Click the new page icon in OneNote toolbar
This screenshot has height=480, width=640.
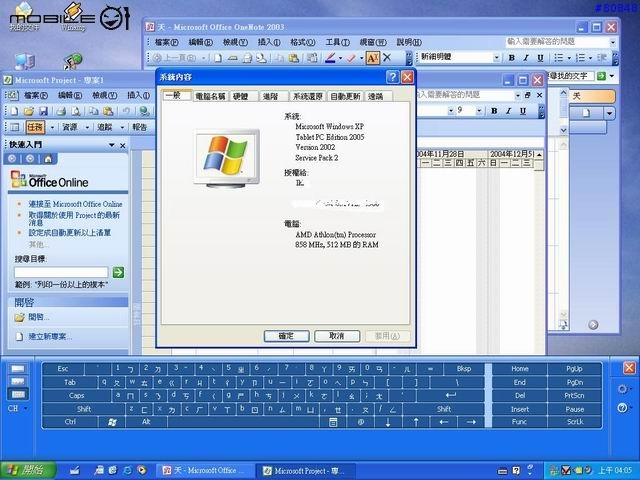pyautogui.click(x=218, y=58)
